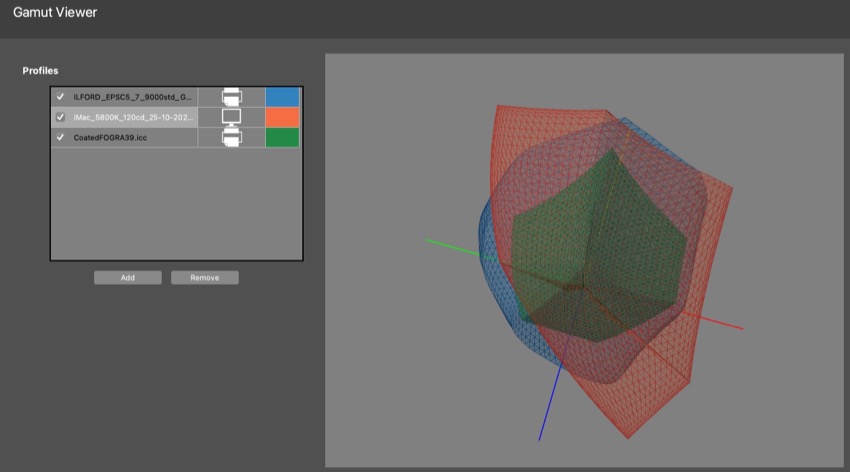This screenshot has width=850, height=472.
Task: Click the monitor icon for iMac profile
Action: 231,117
